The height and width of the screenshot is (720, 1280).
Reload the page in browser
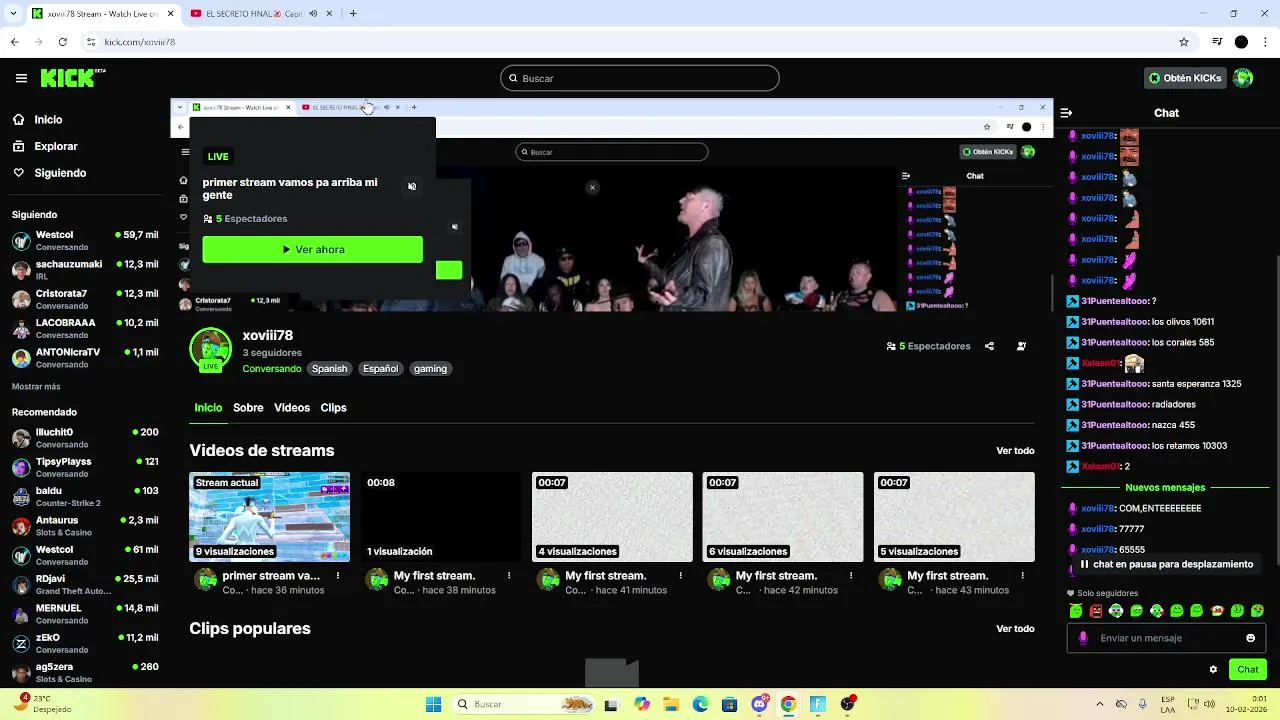[x=63, y=42]
